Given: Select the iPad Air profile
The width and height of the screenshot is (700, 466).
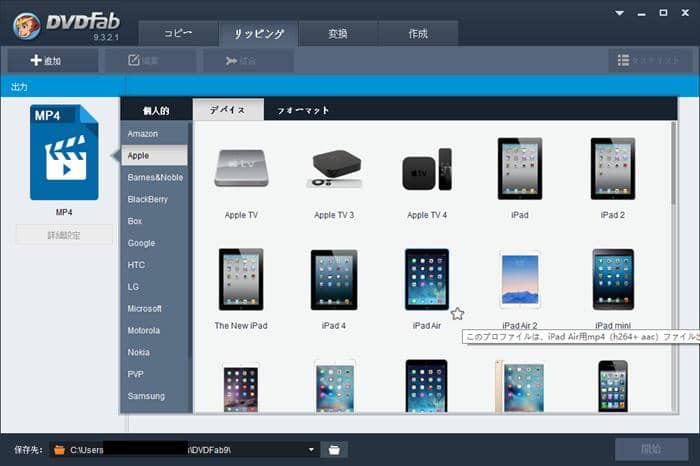Looking at the screenshot, I should 427,279.
